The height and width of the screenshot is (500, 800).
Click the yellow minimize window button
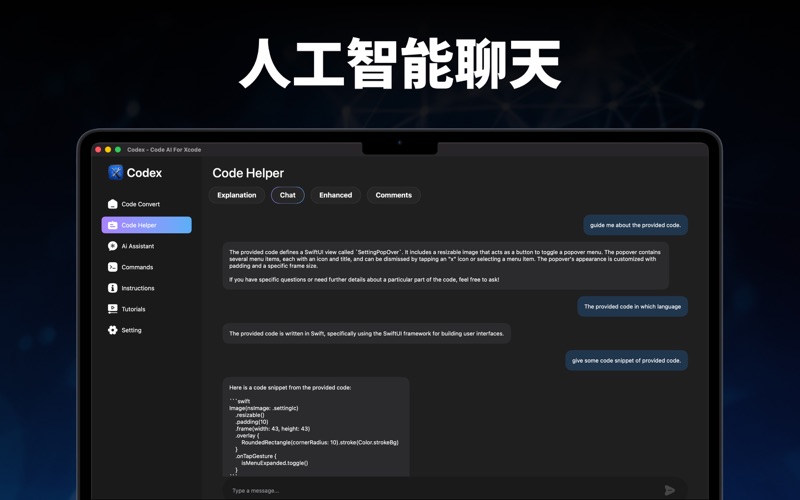[x=108, y=149]
